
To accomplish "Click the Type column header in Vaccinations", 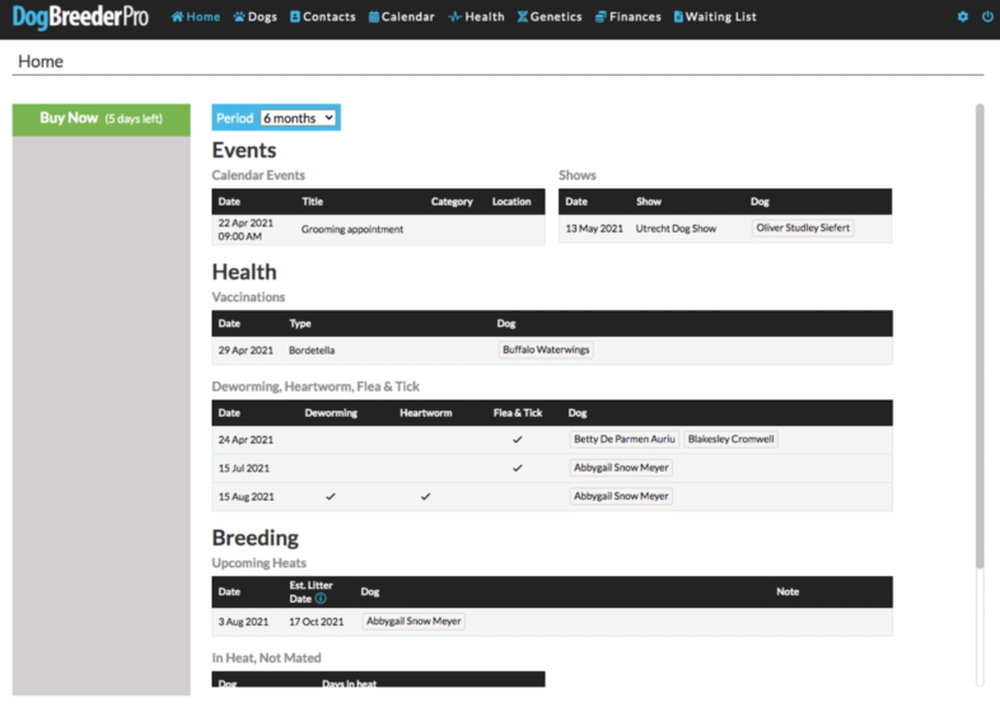I will pyautogui.click(x=300, y=323).
